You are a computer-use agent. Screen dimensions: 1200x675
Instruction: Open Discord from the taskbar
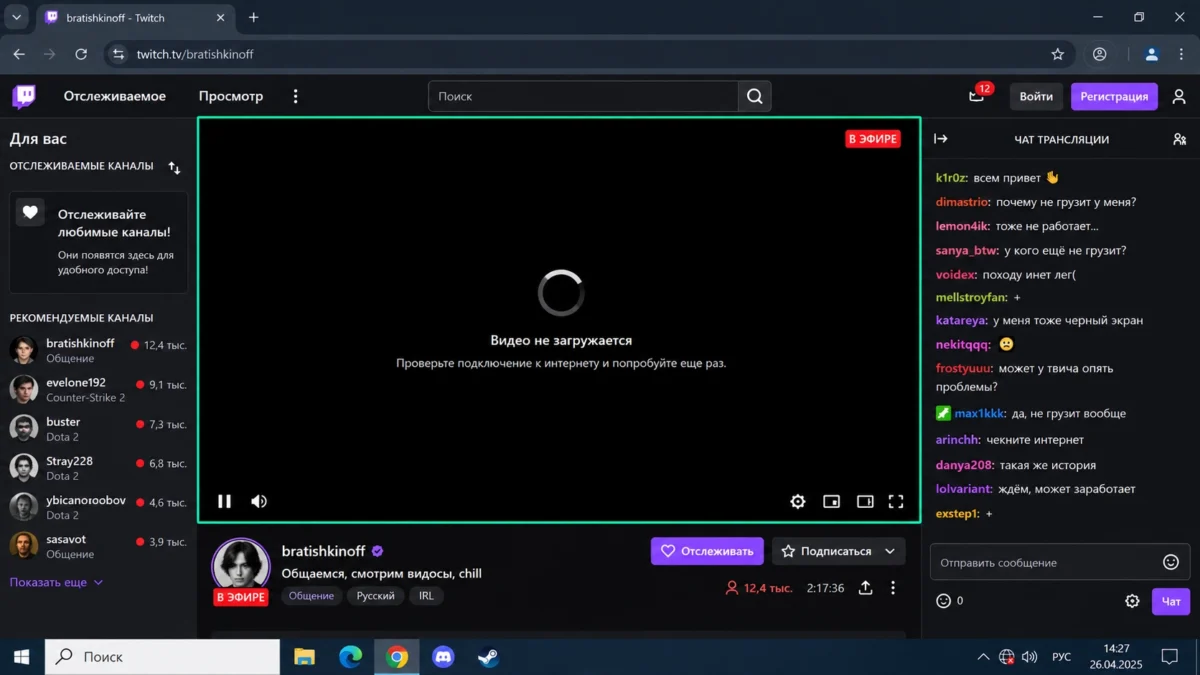pyautogui.click(x=442, y=657)
